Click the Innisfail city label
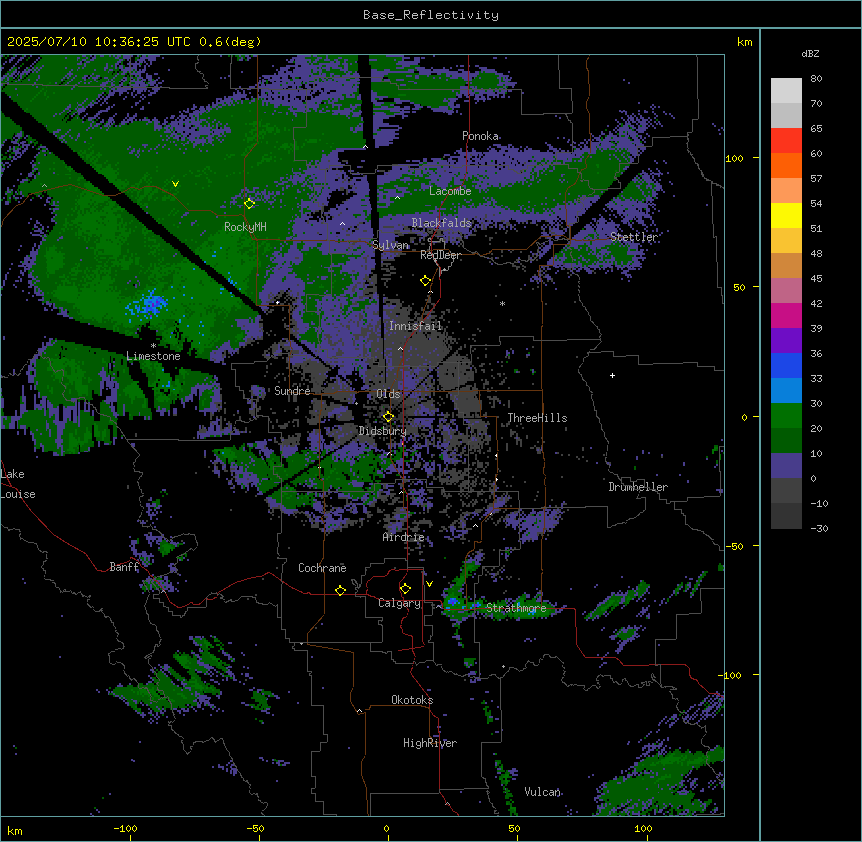Image resolution: width=862 pixels, height=842 pixels. [415, 326]
